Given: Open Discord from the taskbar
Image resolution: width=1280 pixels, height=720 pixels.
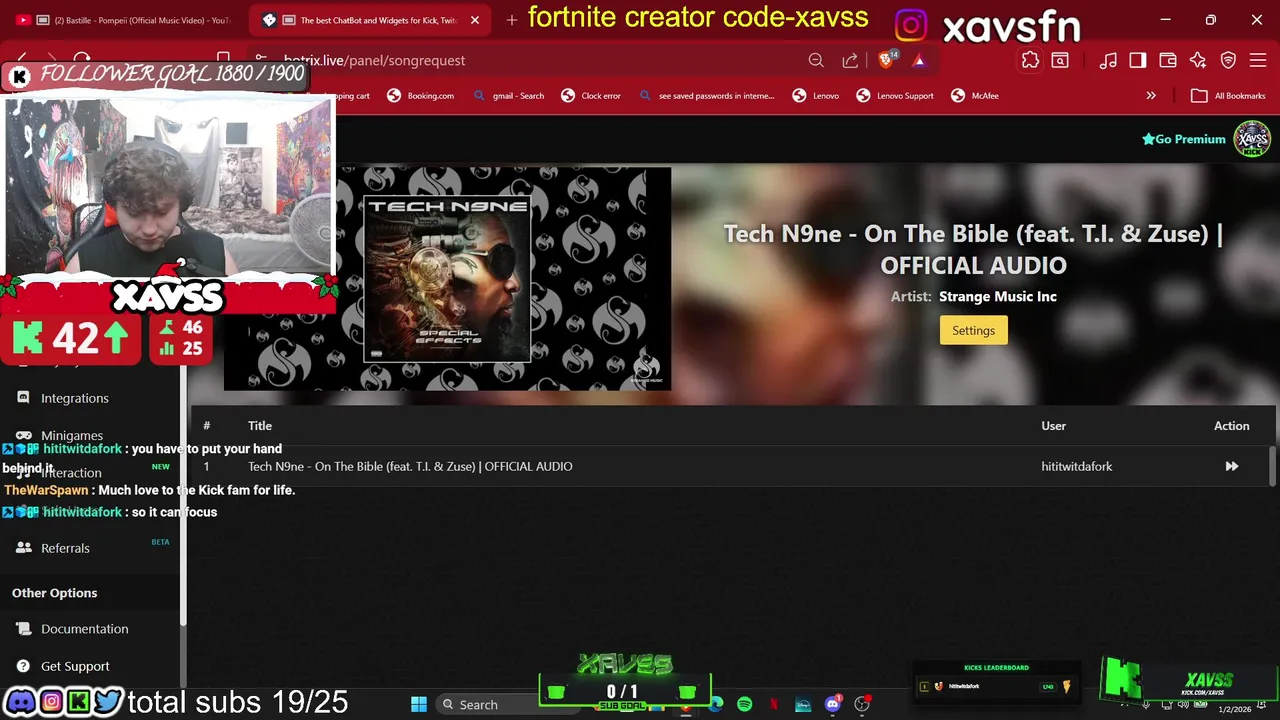Looking at the screenshot, I should [x=832, y=704].
